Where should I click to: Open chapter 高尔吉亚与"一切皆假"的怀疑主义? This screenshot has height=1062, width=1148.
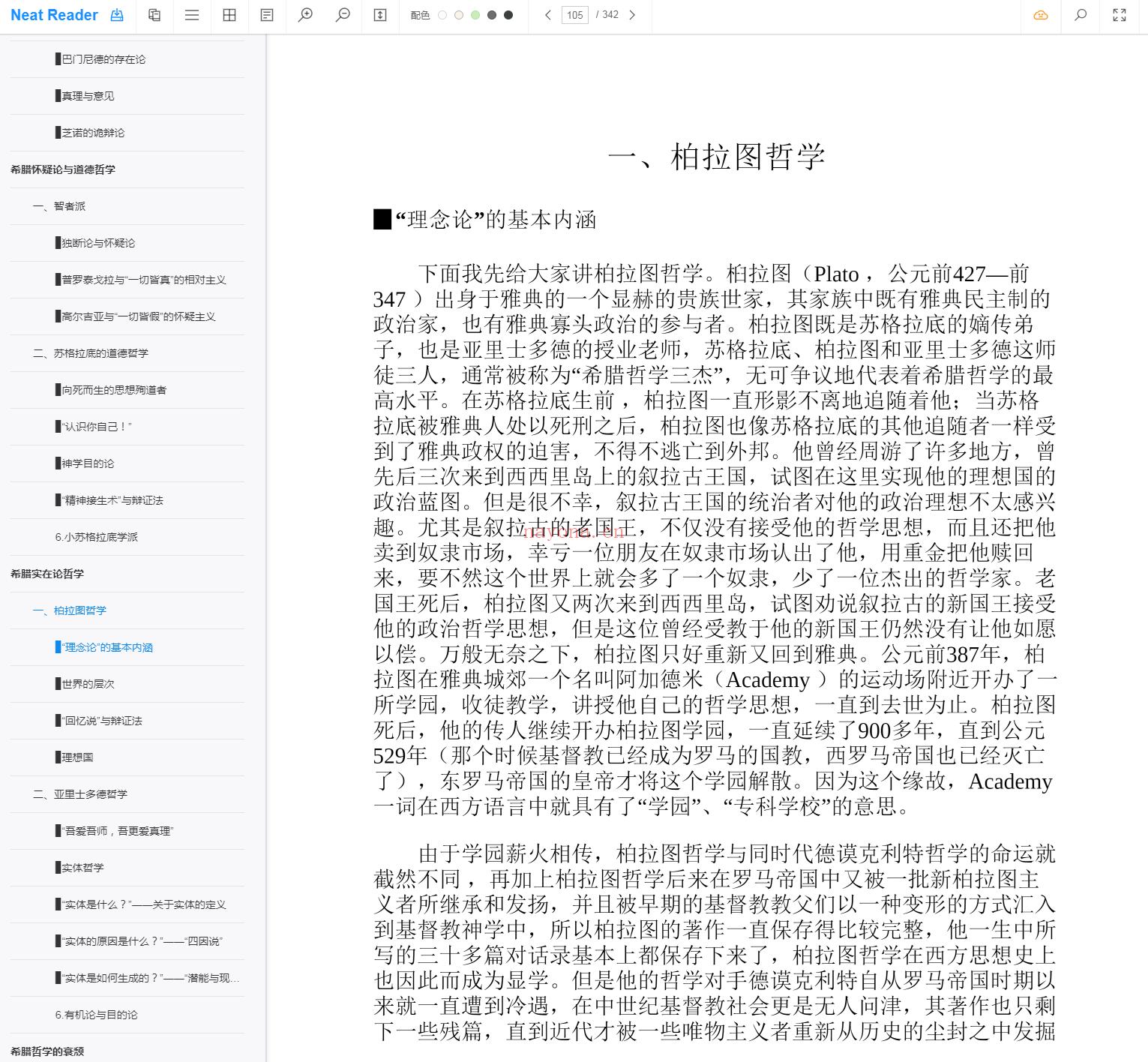pos(135,316)
